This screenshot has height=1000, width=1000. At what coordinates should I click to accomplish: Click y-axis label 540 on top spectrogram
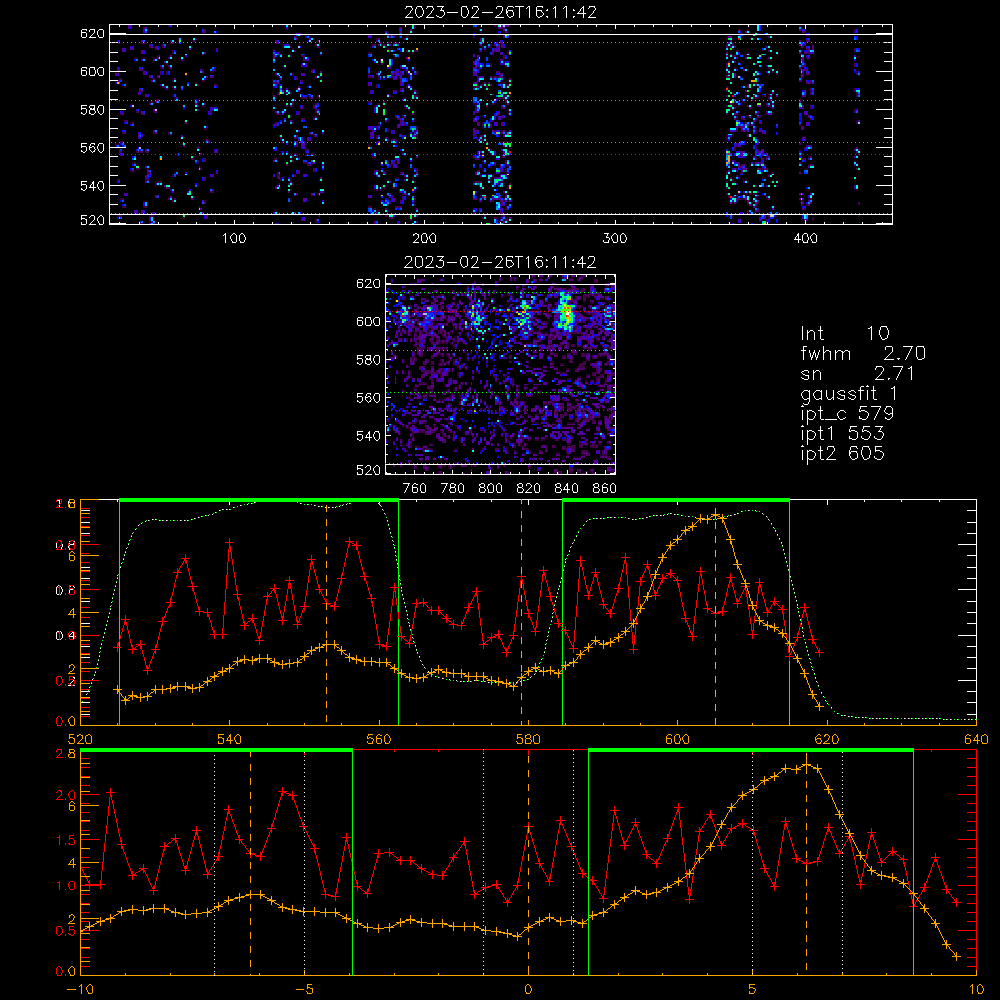point(92,186)
